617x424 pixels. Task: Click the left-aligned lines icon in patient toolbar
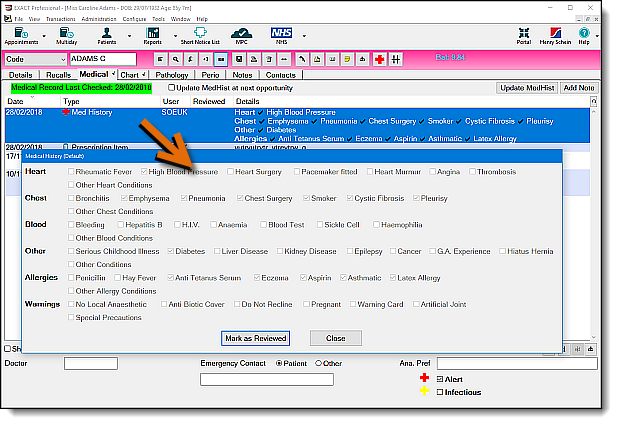pyautogui.click(x=160, y=59)
